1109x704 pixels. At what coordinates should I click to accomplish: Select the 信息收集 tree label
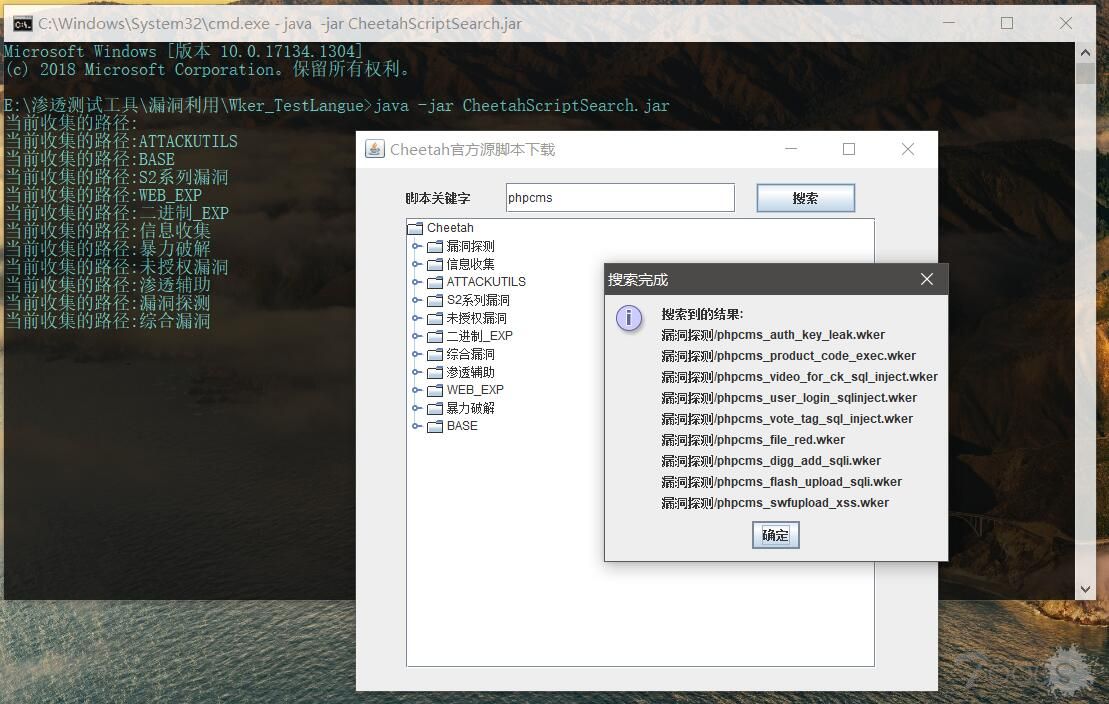pyautogui.click(x=470, y=264)
